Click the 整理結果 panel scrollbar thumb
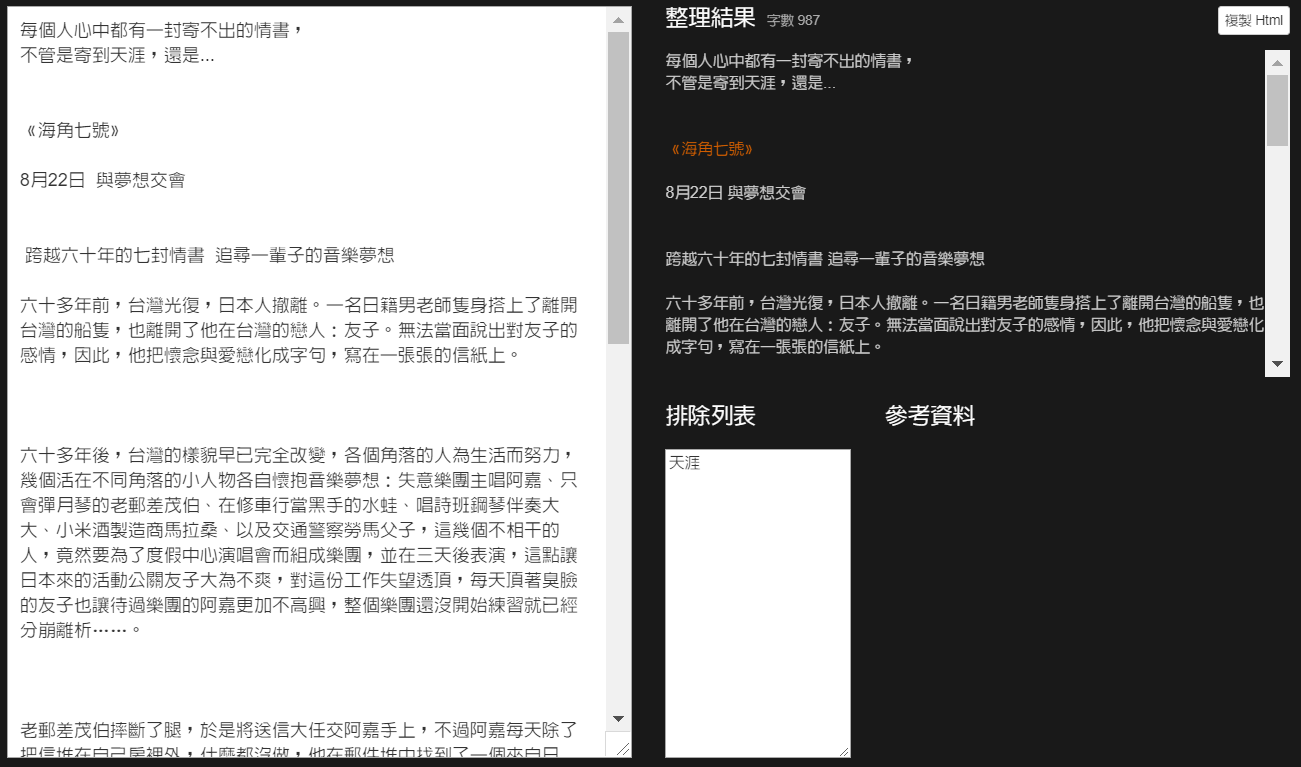This screenshot has height=767, width=1301. (1277, 110)
